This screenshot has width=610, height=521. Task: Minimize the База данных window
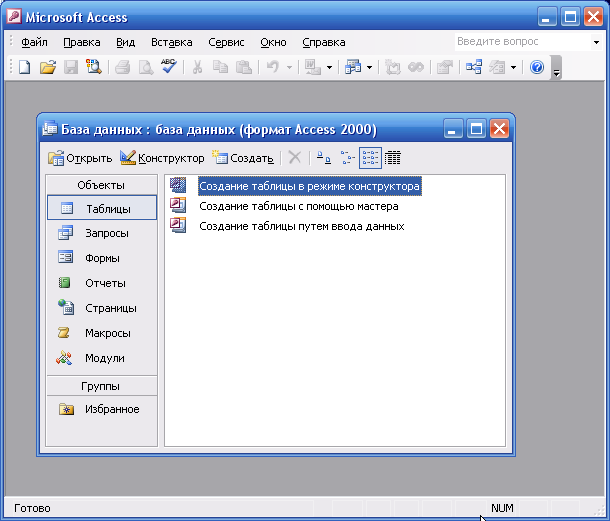pyautogui.click(x=452, y=129)
